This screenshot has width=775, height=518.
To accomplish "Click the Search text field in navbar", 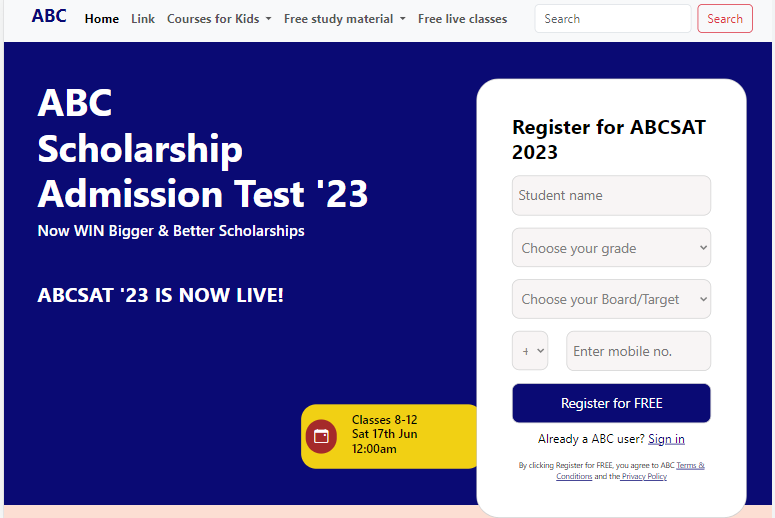I will coord(612,19).
